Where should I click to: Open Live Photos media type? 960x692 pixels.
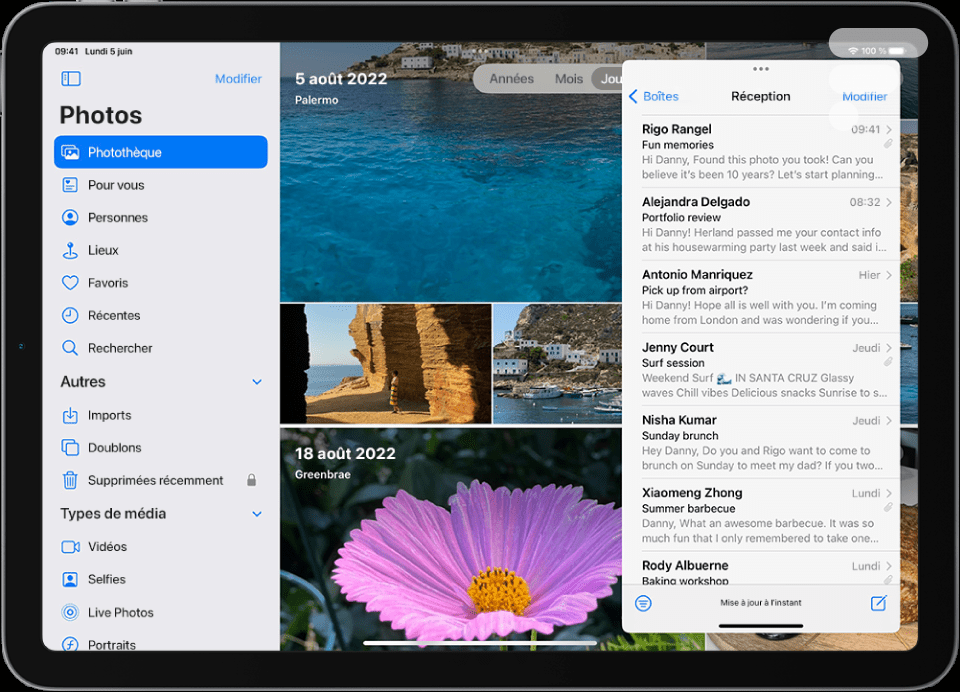click(120, 612)
